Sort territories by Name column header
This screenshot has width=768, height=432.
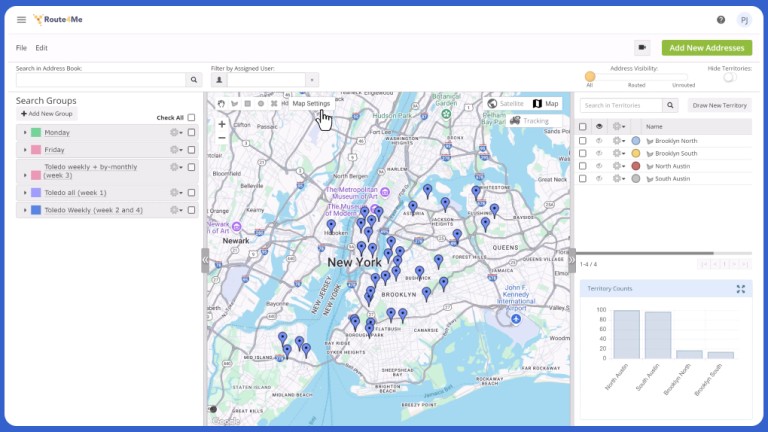coord(654,126)
